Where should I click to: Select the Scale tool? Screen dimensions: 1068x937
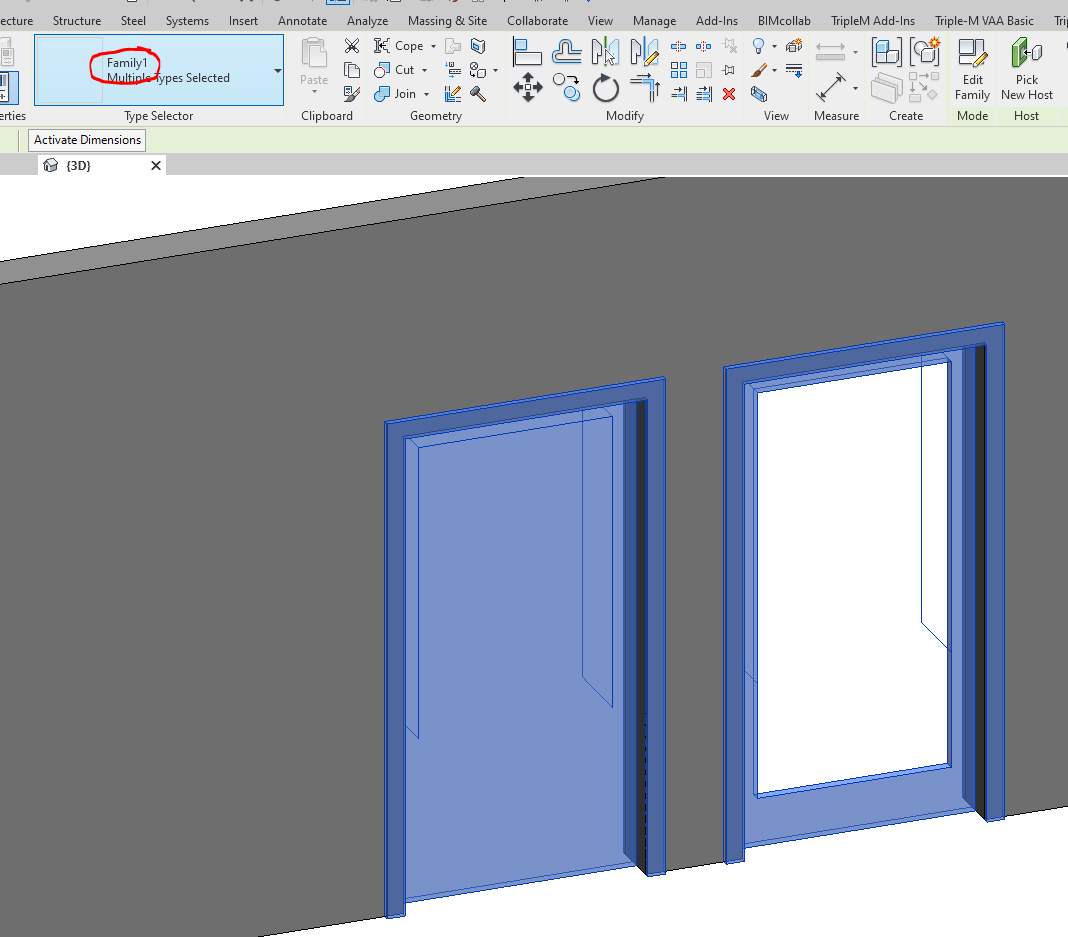(x=703, y=70)
